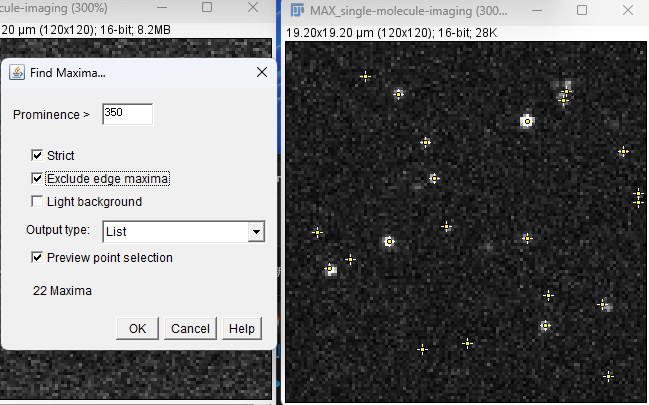
Task: Click the brightest circled maximum spot near top right
Action: pyautogui.click(x=527, y=121)
